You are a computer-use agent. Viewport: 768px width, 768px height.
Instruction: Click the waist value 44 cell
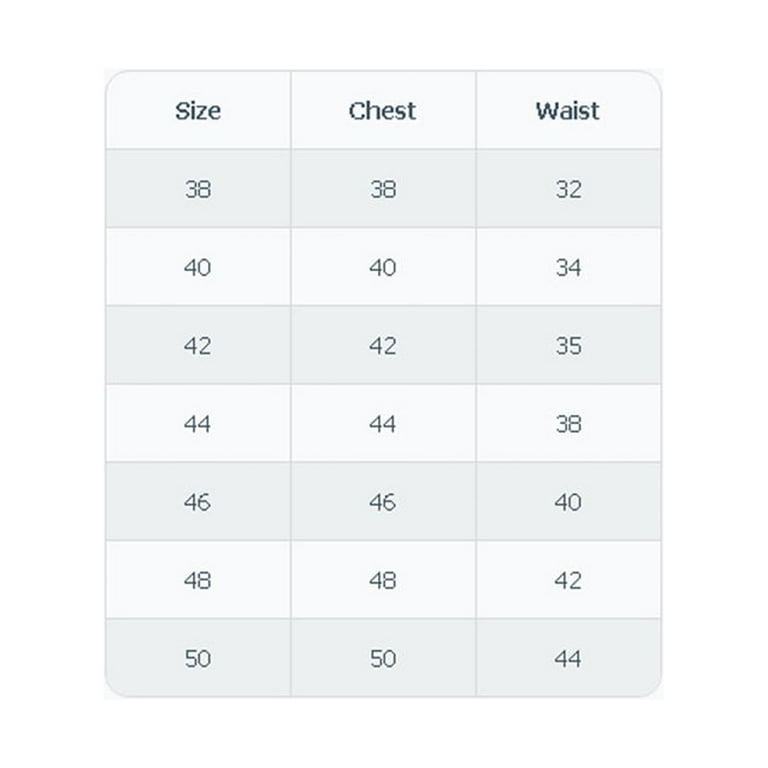pyautogui.click(x=568, y=658)
